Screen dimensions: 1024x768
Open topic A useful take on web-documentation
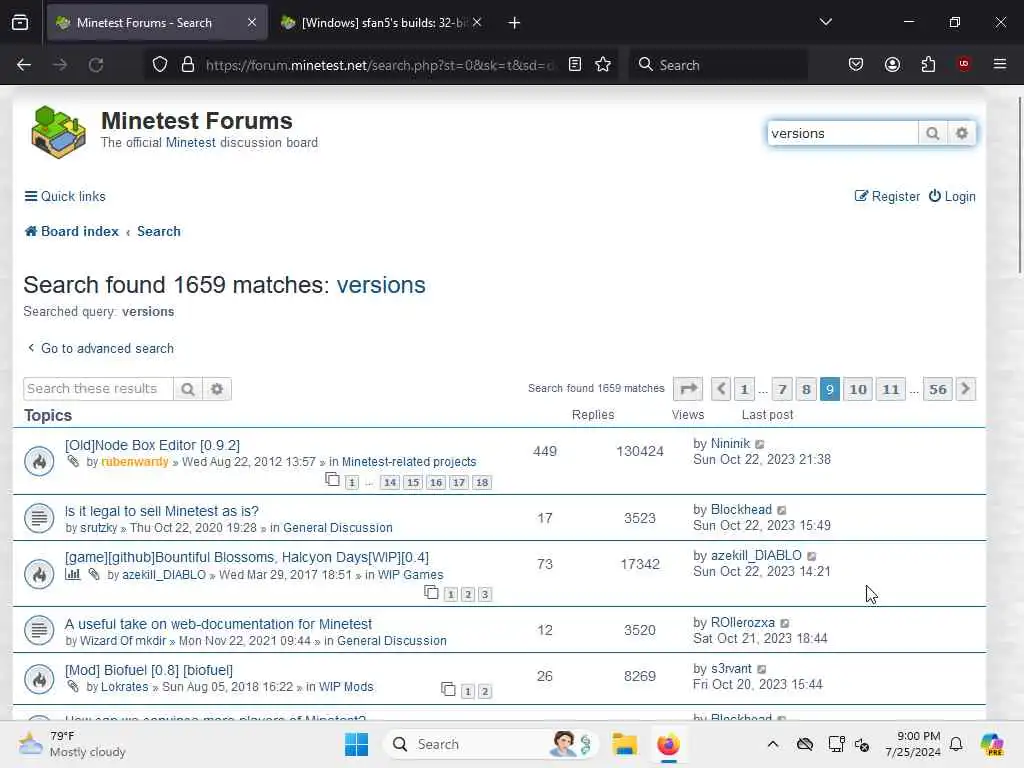click(x=218, y=624)
